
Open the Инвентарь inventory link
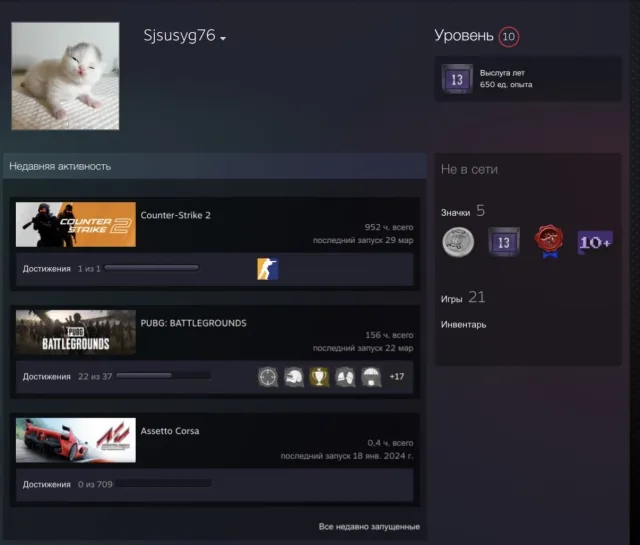tap(463, 325)
